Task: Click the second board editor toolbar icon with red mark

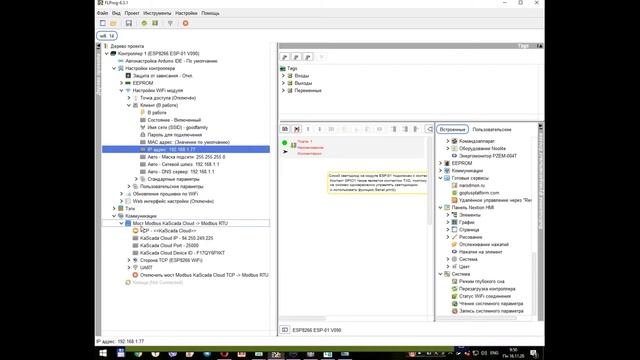Action: (x=297, y=129)
